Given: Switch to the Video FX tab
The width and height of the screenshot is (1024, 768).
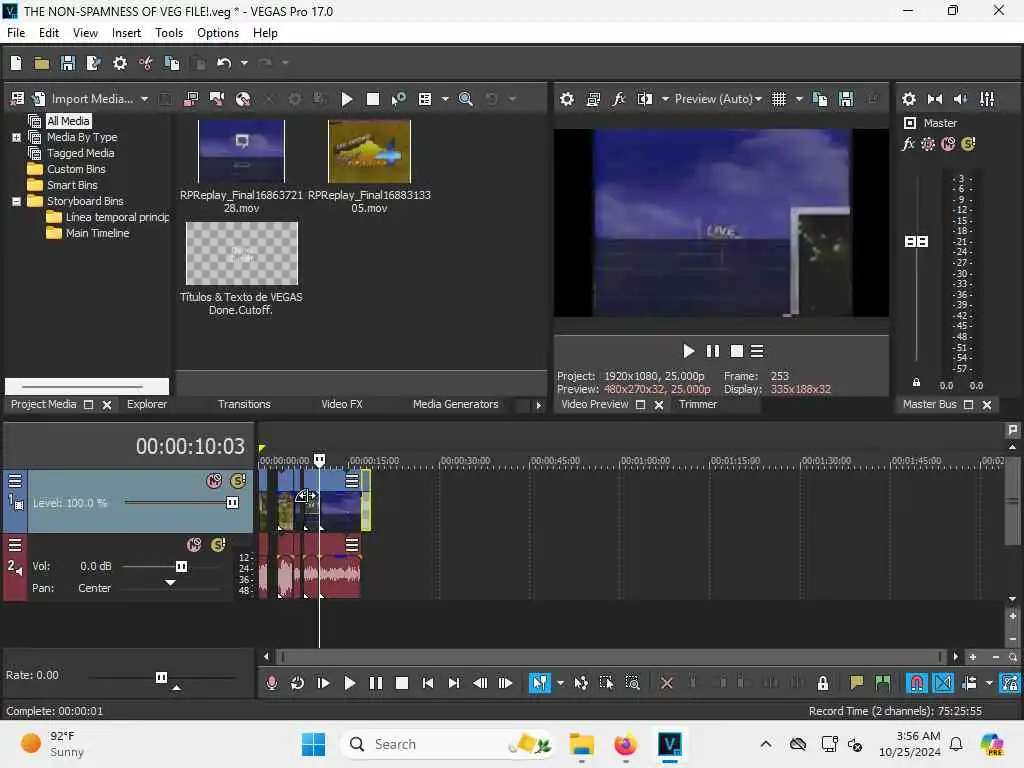Looking at the screenshot, I should click(x=342, y=404).
